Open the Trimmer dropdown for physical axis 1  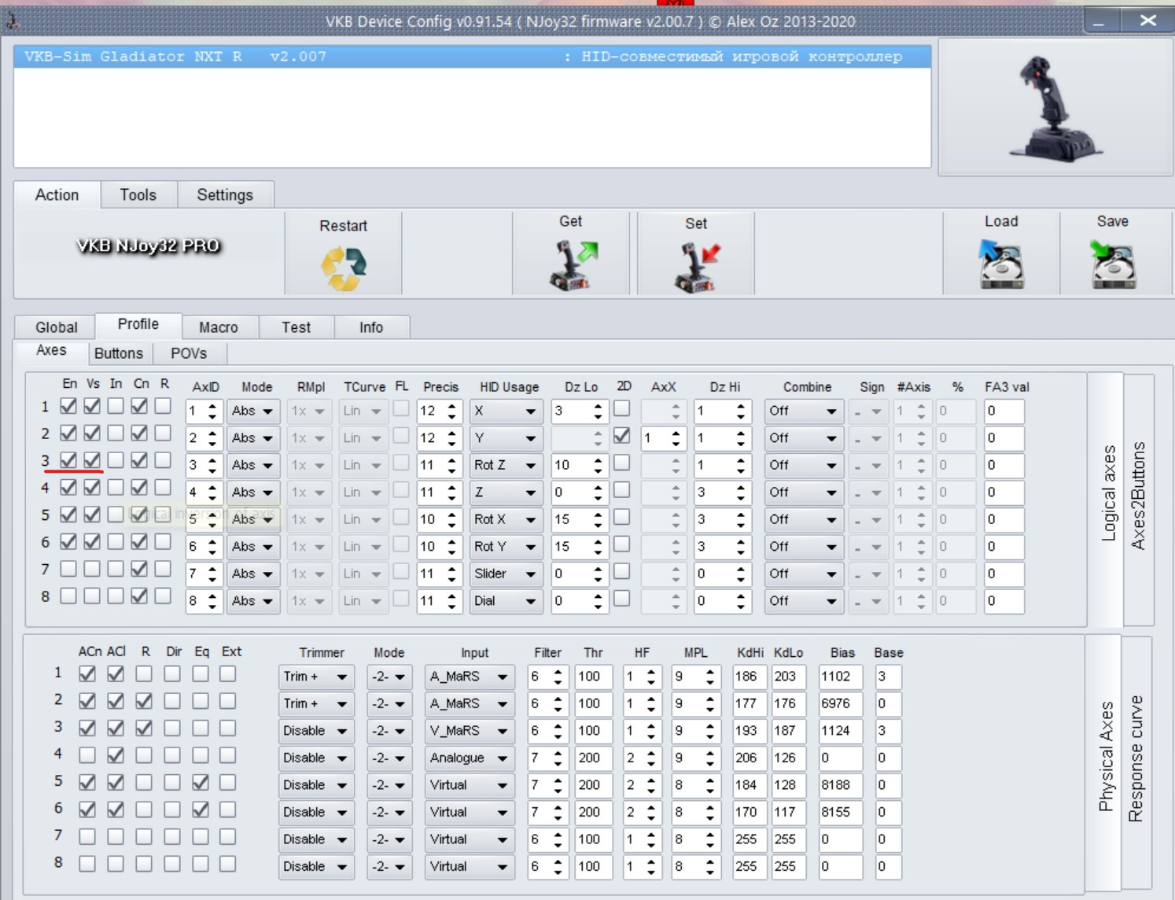[x=316, y=677]
